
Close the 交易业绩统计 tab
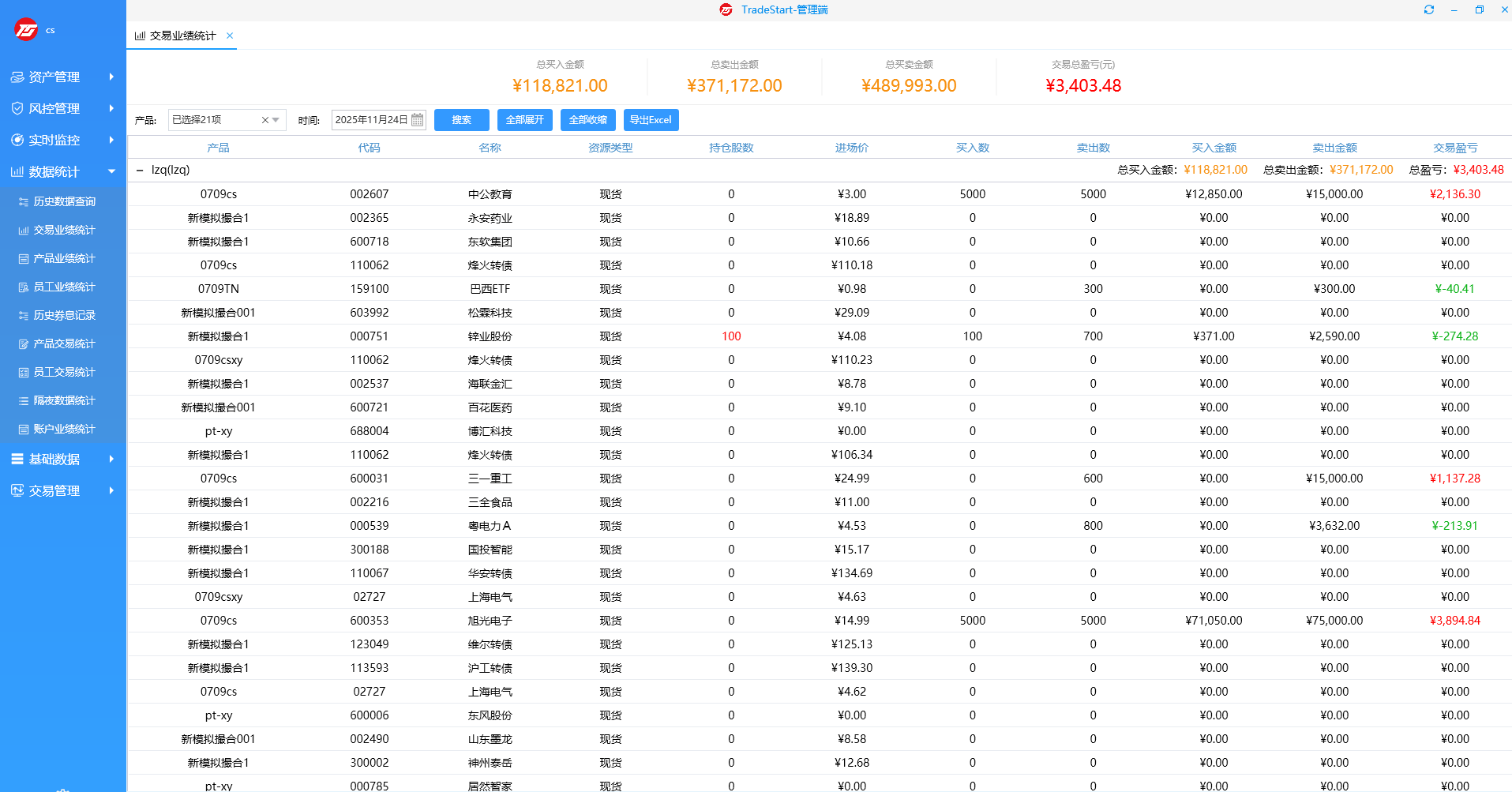230,36
